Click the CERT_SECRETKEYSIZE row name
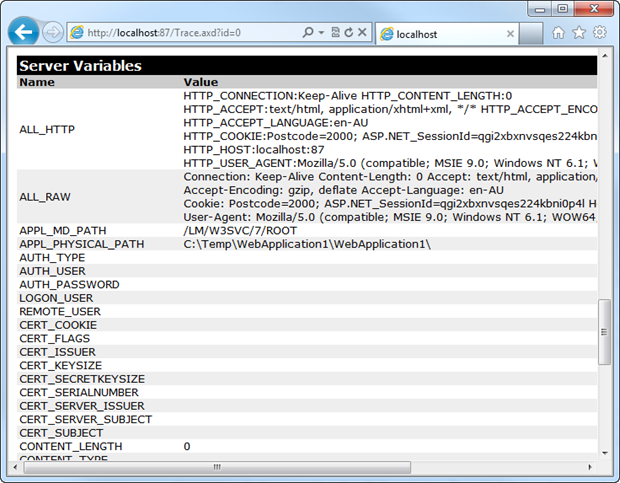Viewport: 620px width, 483px height. 82,379
